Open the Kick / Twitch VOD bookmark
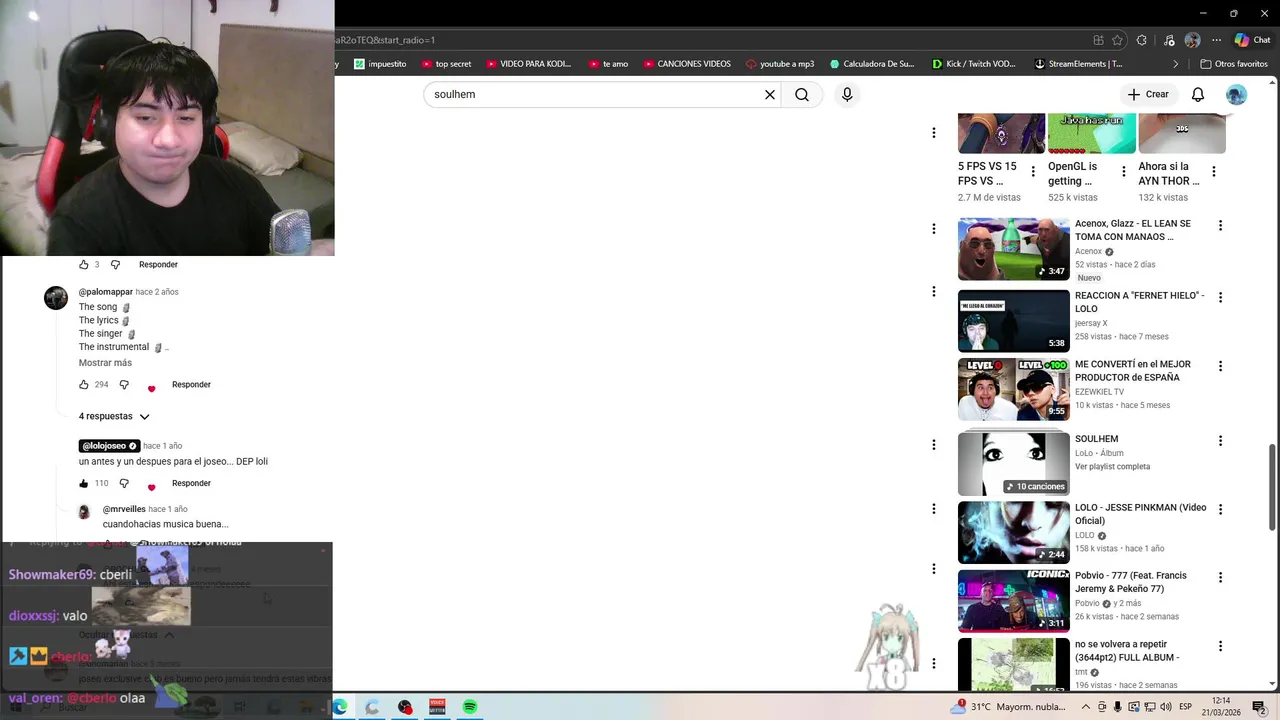 973,64
